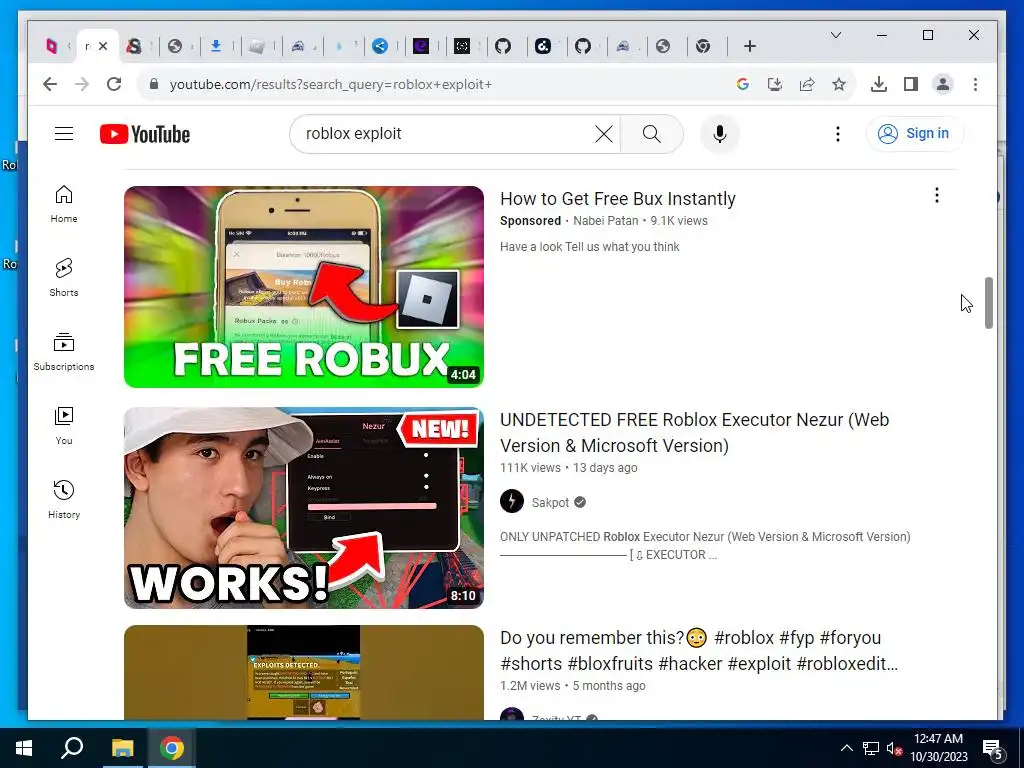The height and width of the screenshot is (768, 1024).
Task: Open the Chrome profile avatar
Action: (943, 84)
